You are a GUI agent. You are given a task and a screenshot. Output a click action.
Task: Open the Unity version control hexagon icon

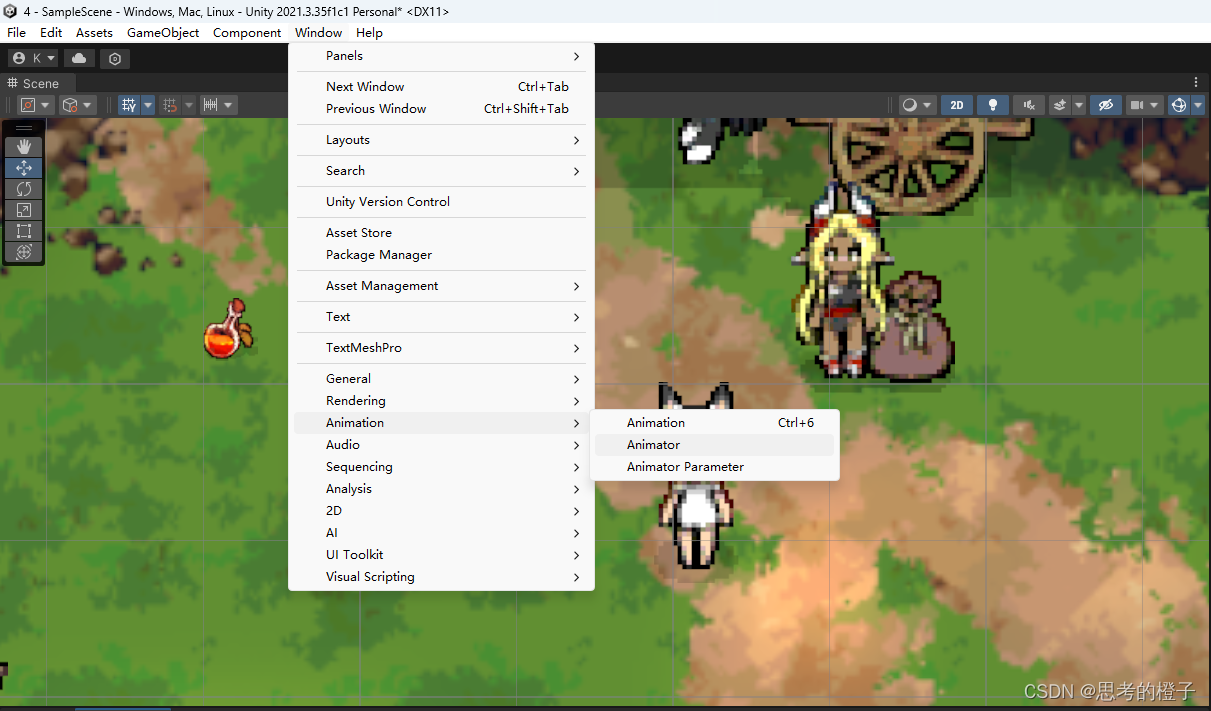pyautogui.click(x=115, y=59)
